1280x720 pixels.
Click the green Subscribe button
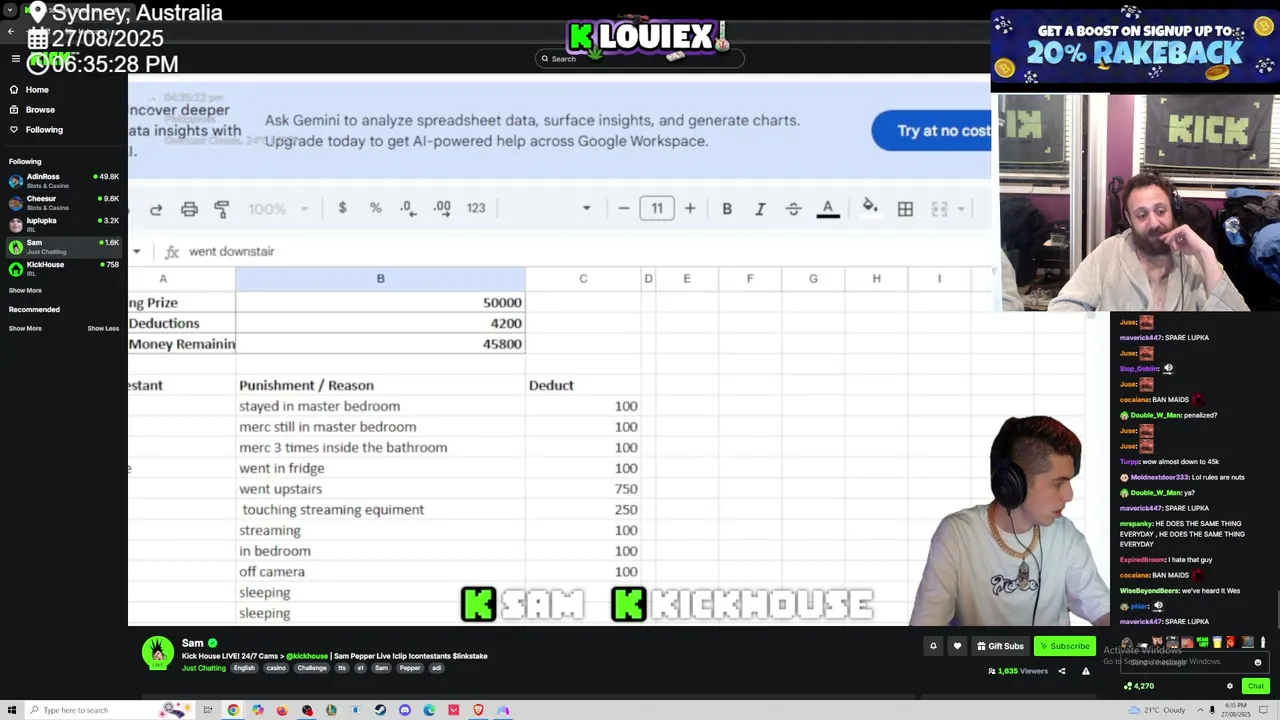(1064, 646)
